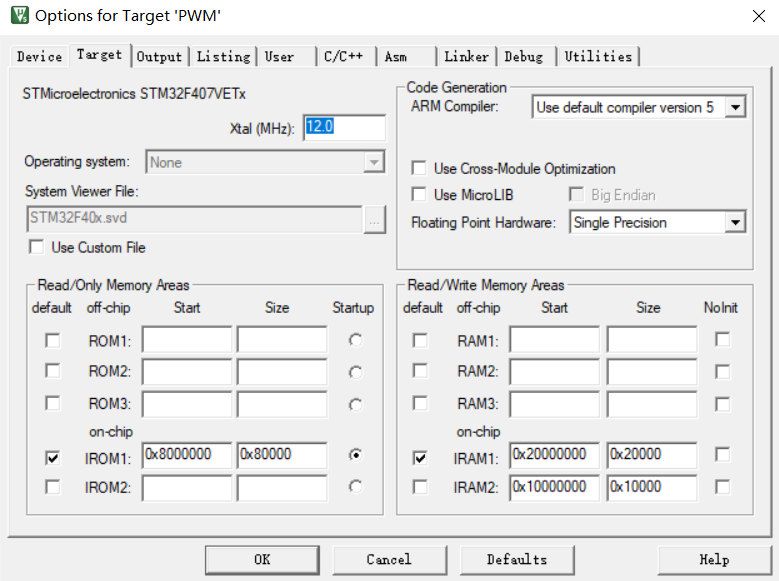Edit the IRAM1 Start address 0x20000000

554,455
